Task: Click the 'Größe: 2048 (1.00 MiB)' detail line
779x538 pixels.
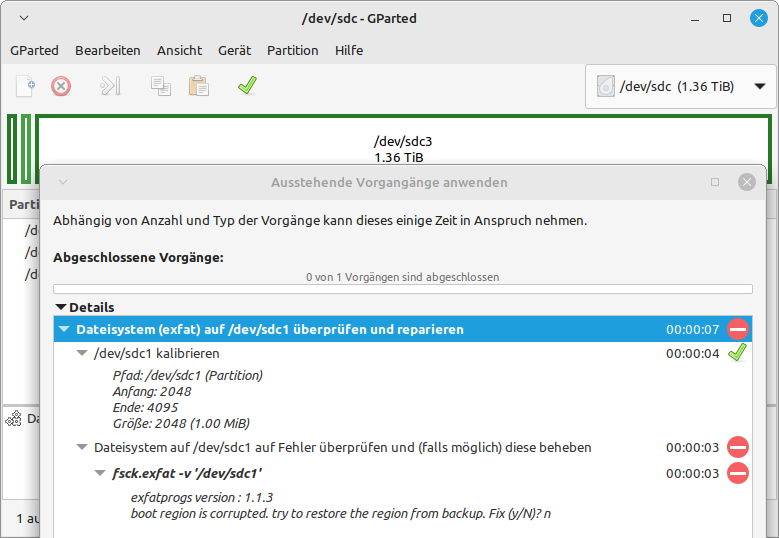Action: tap(181, 423)
